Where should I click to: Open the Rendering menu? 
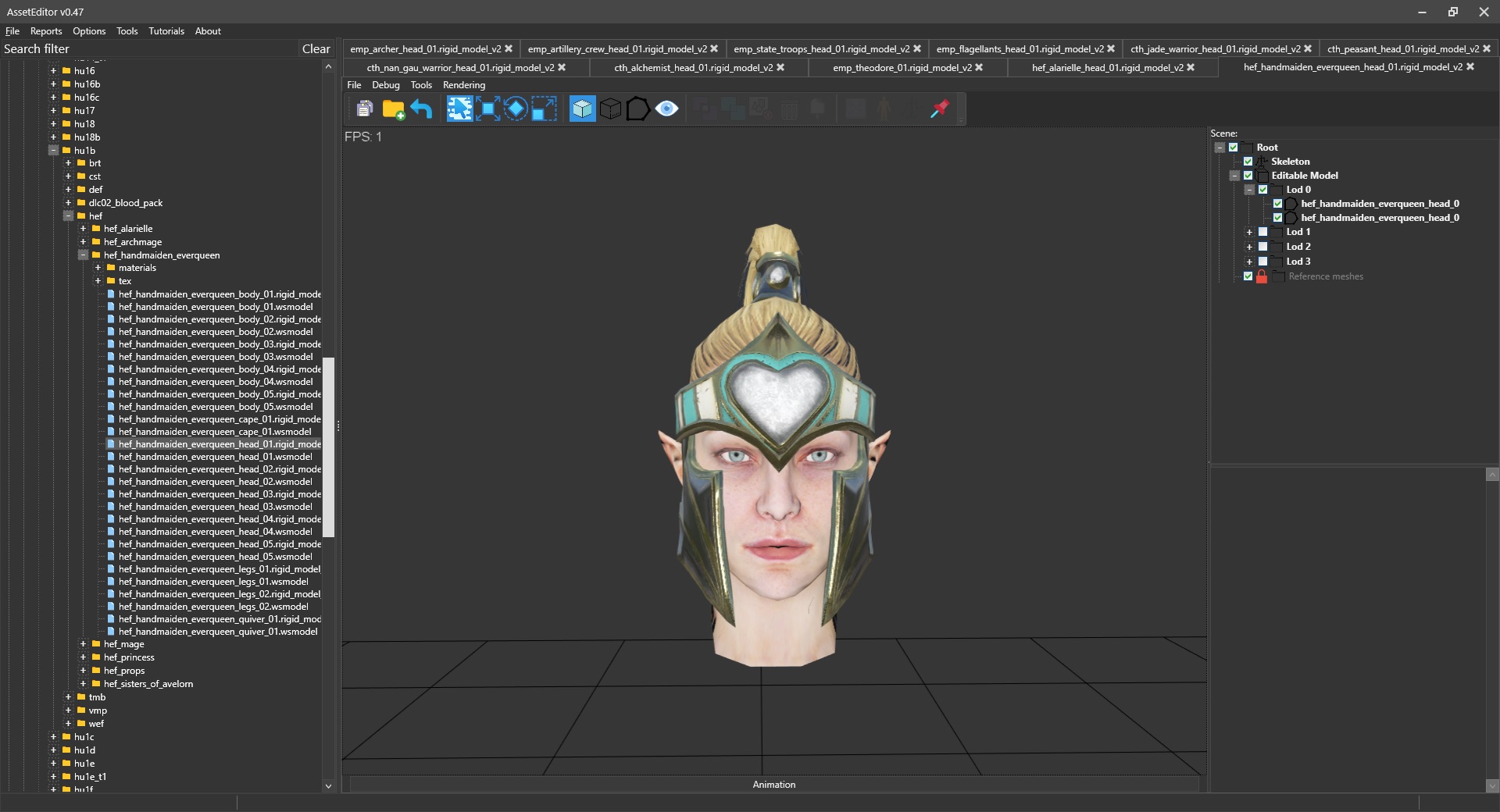click(463, 85)
